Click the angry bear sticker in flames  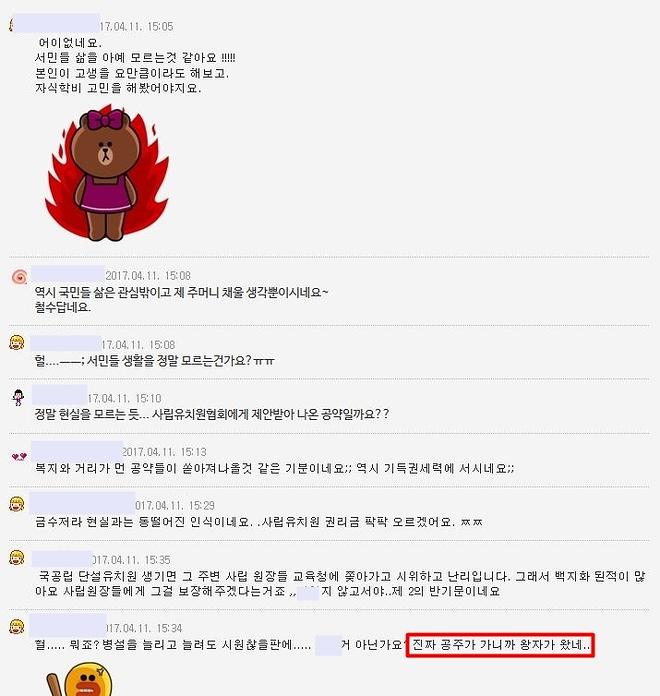click(x=107, y=173)
